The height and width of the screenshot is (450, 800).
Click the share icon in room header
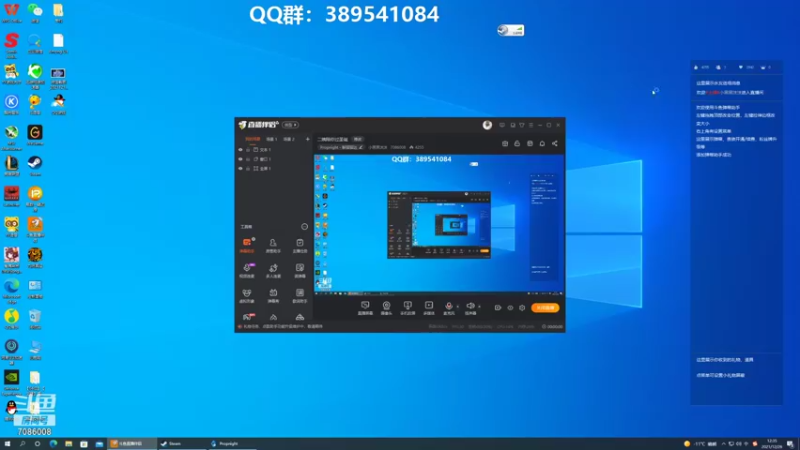tap(555, 143)
